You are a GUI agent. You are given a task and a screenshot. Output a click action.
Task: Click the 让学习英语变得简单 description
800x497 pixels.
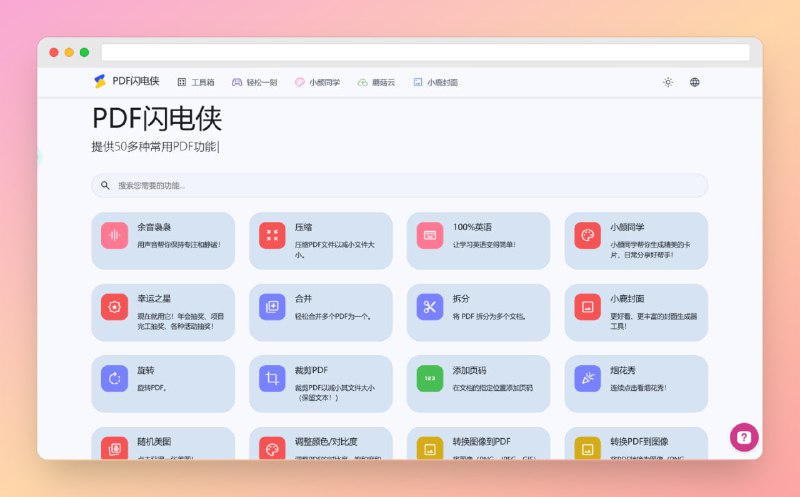coord(484,245)
